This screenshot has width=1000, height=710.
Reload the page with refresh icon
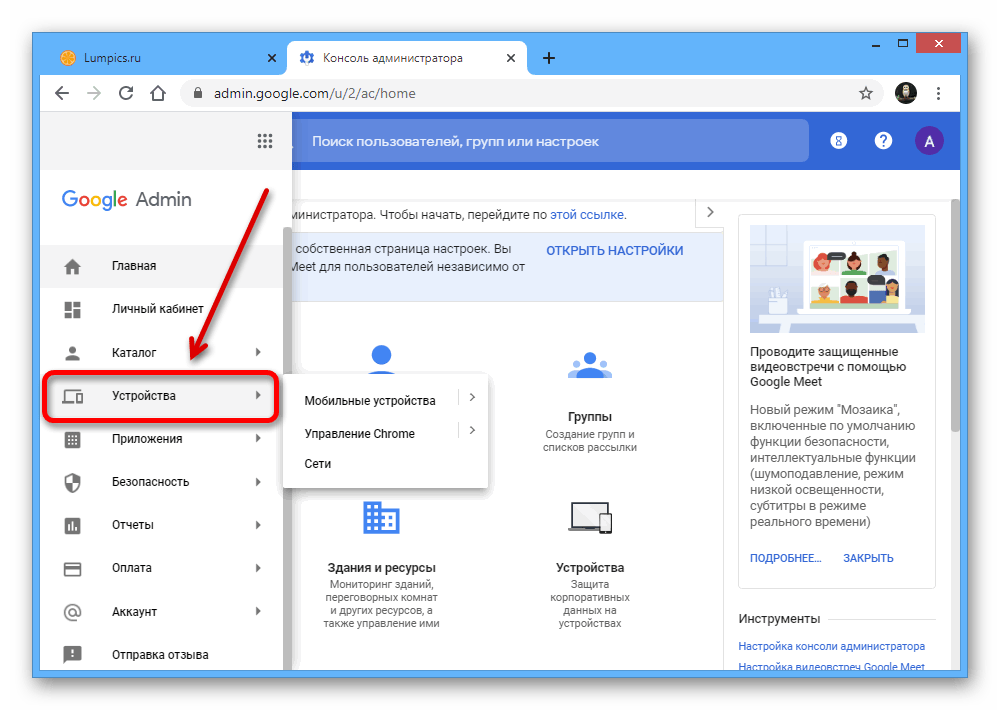(126, 93)
